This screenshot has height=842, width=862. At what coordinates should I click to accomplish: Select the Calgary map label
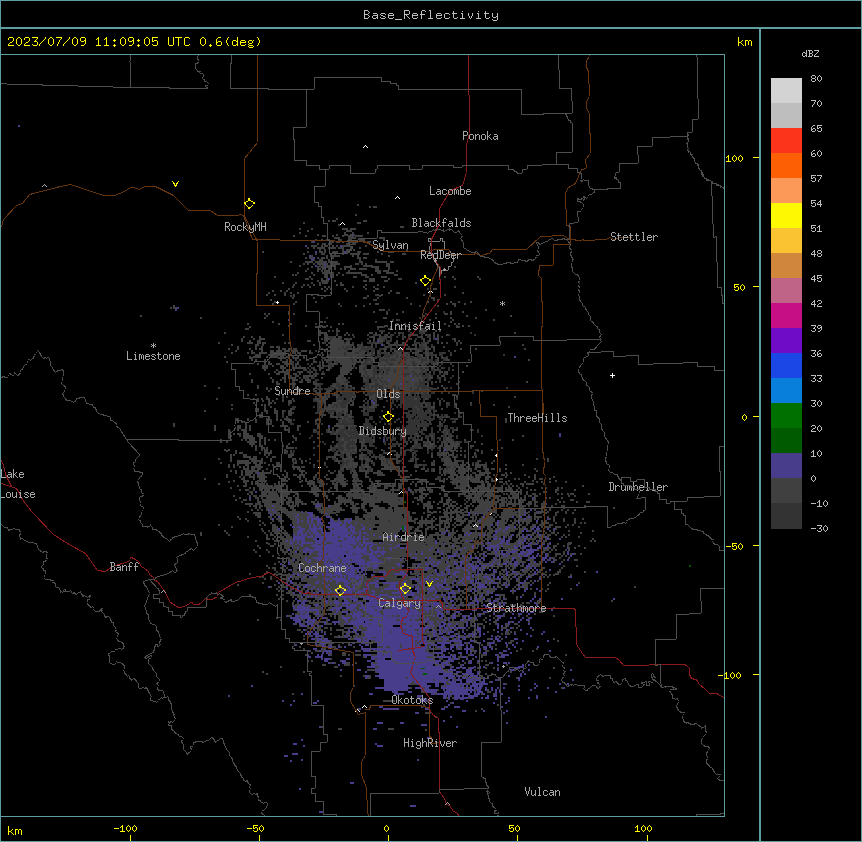(x=399, y=603)
